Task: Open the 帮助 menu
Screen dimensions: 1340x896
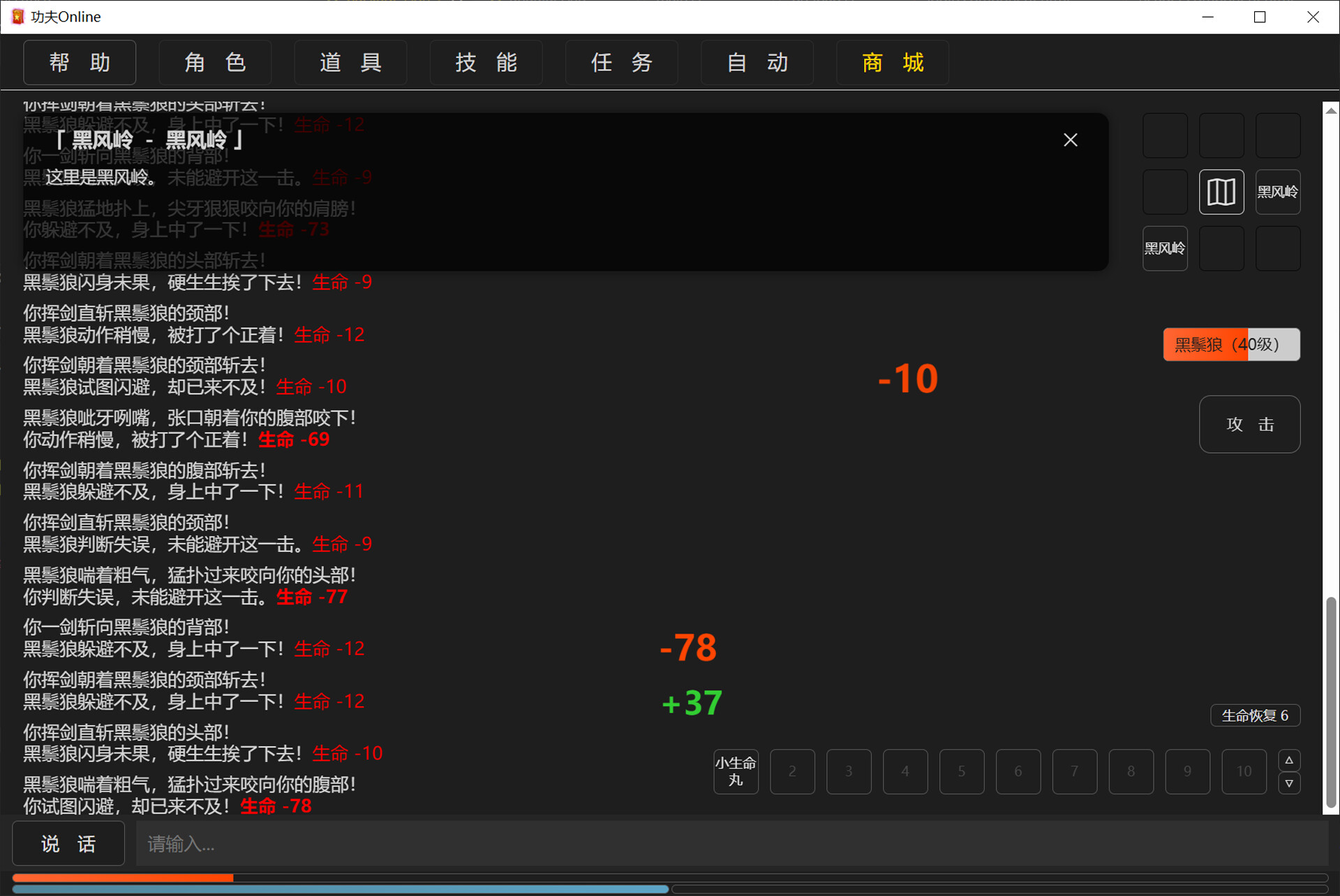Action: click(79, 62)
